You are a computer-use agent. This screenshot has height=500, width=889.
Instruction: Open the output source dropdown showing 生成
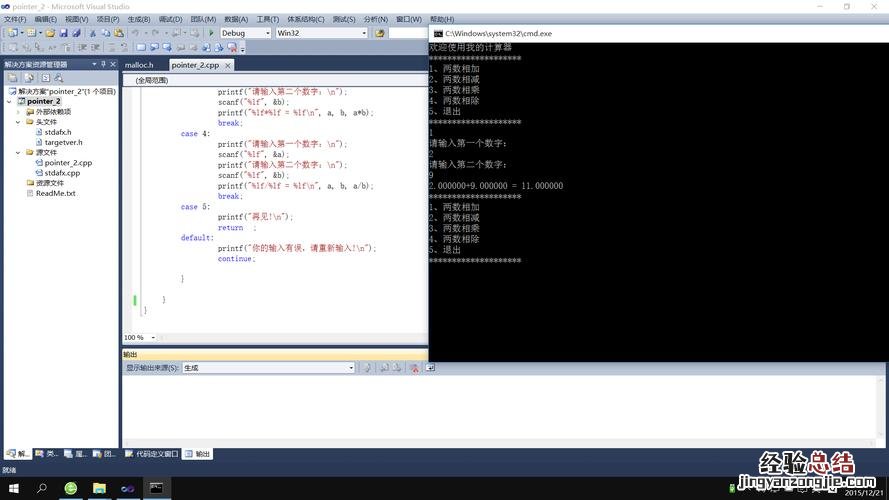267,368
